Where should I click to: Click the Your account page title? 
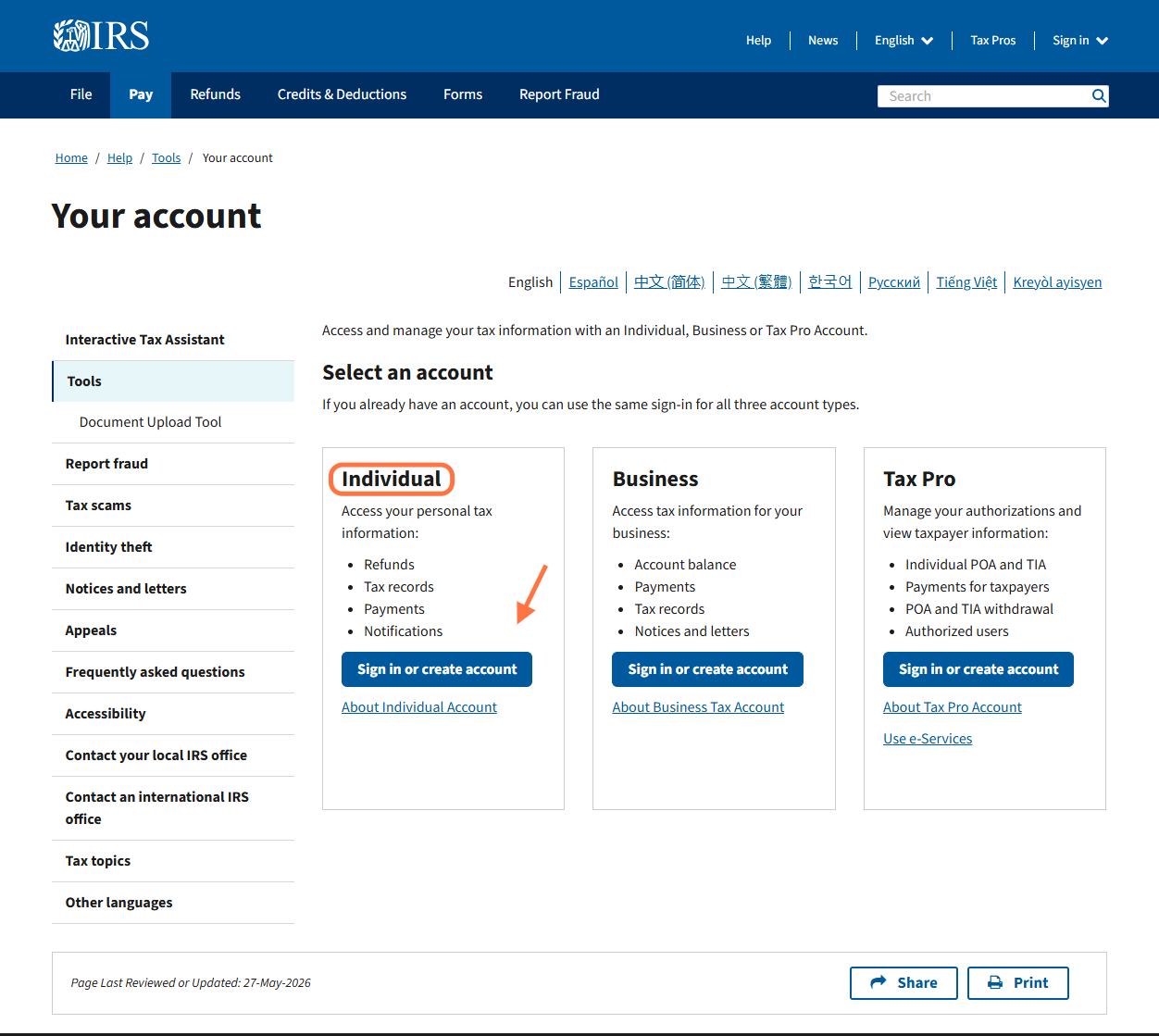coord(156,216)
